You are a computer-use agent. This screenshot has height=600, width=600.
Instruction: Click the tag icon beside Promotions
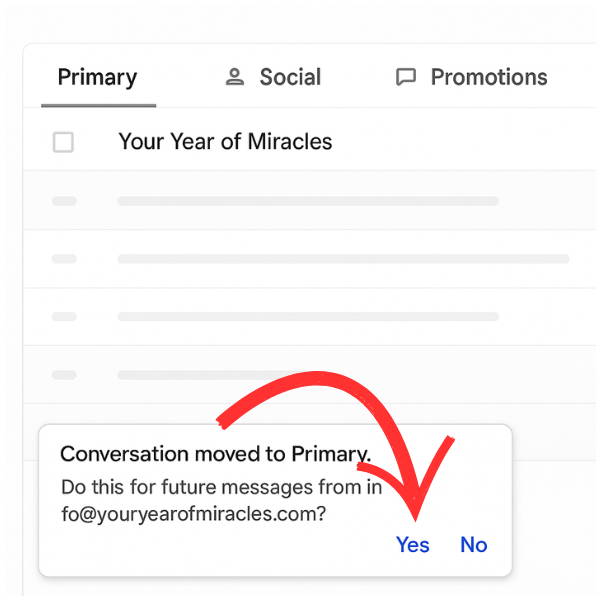pyautogui.click(x=405, y=77)
